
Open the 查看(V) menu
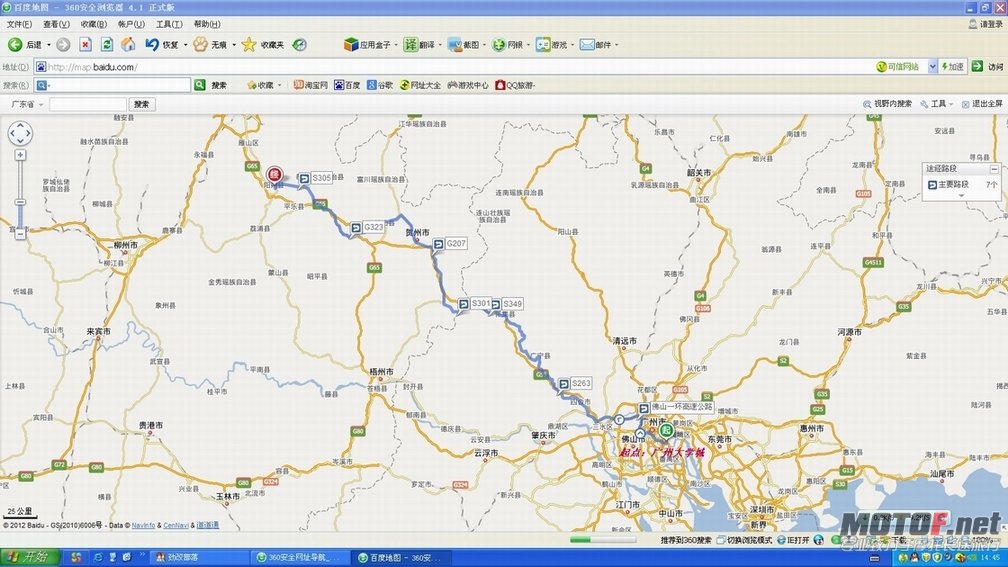pyautogui.click(x=56, y=24)
